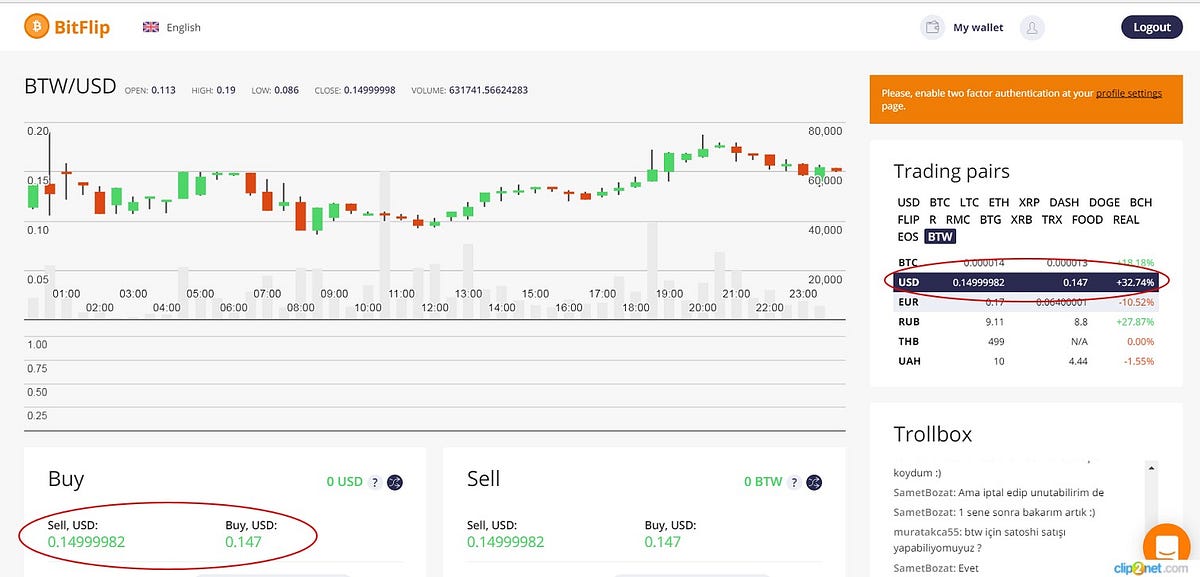Click sell price 0.14999982 in Sell panel

point(505,542)
